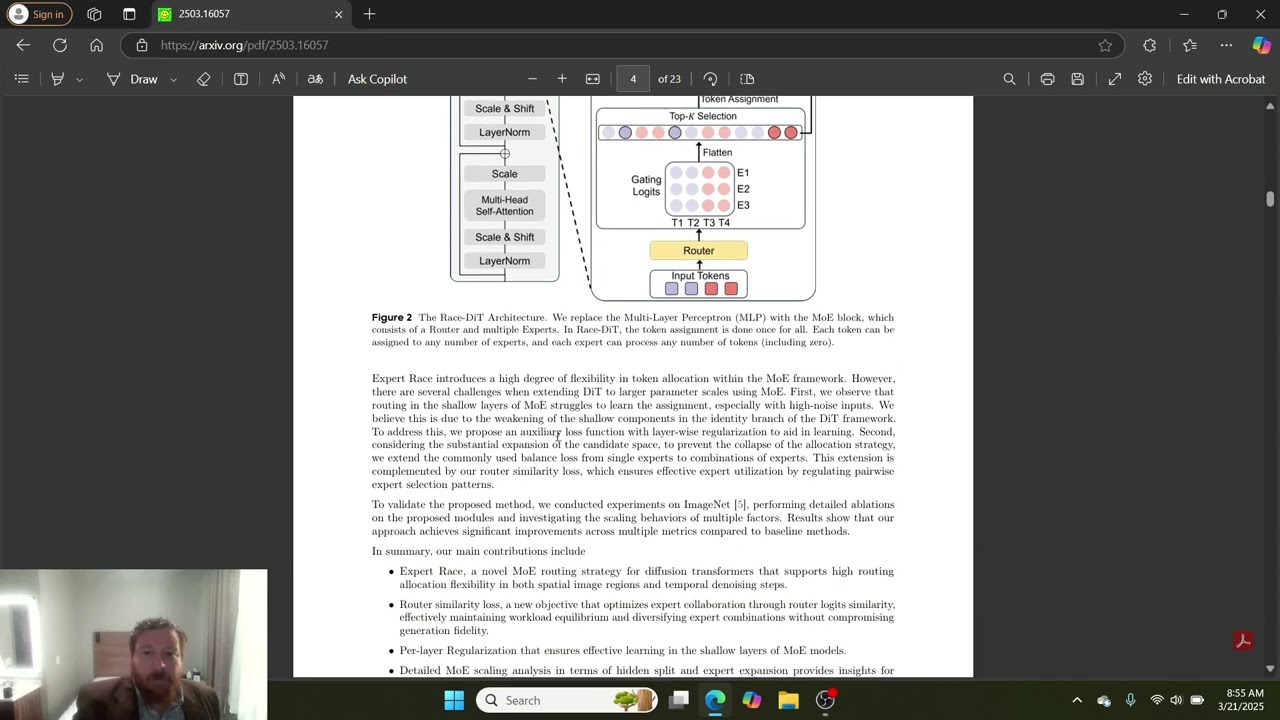Go to the browser home page

[96, 45]
